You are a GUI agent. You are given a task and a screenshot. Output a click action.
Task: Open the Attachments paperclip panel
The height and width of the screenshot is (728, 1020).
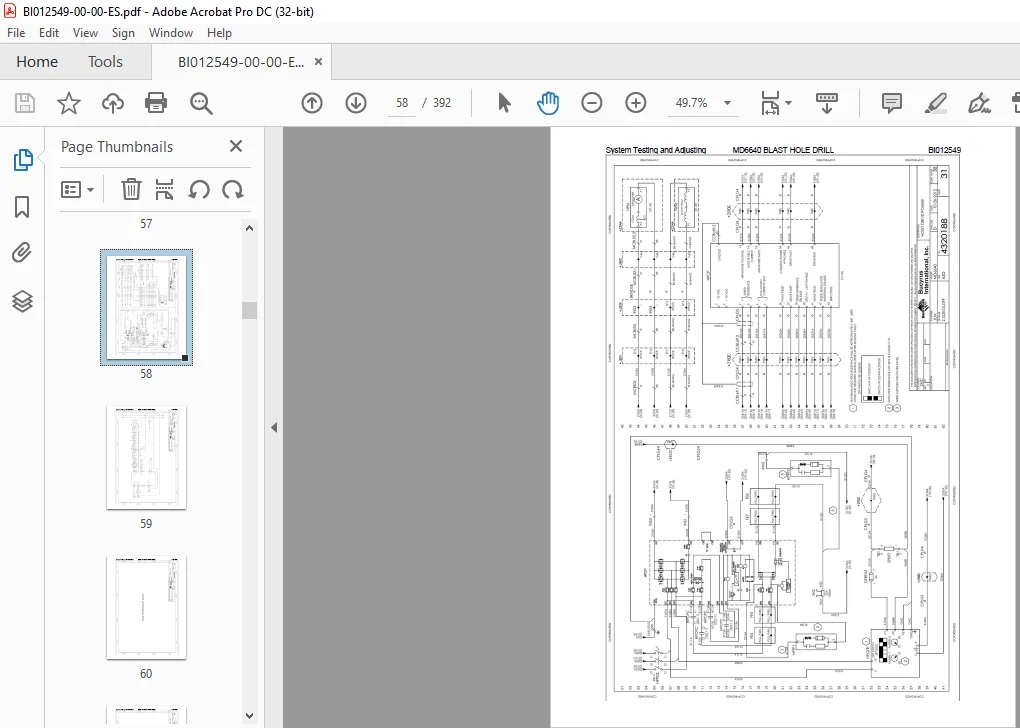pos(22,252)
